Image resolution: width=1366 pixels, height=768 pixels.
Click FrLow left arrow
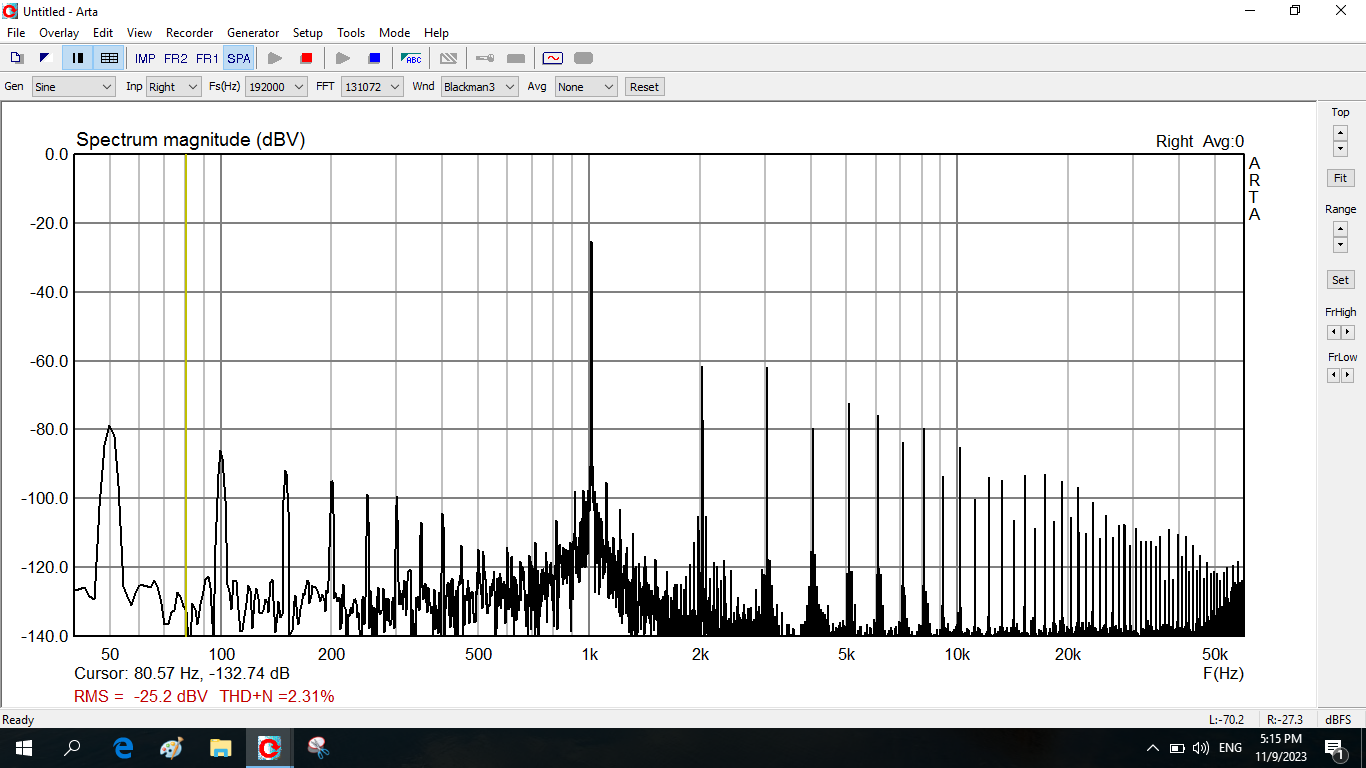point(1333,375)
